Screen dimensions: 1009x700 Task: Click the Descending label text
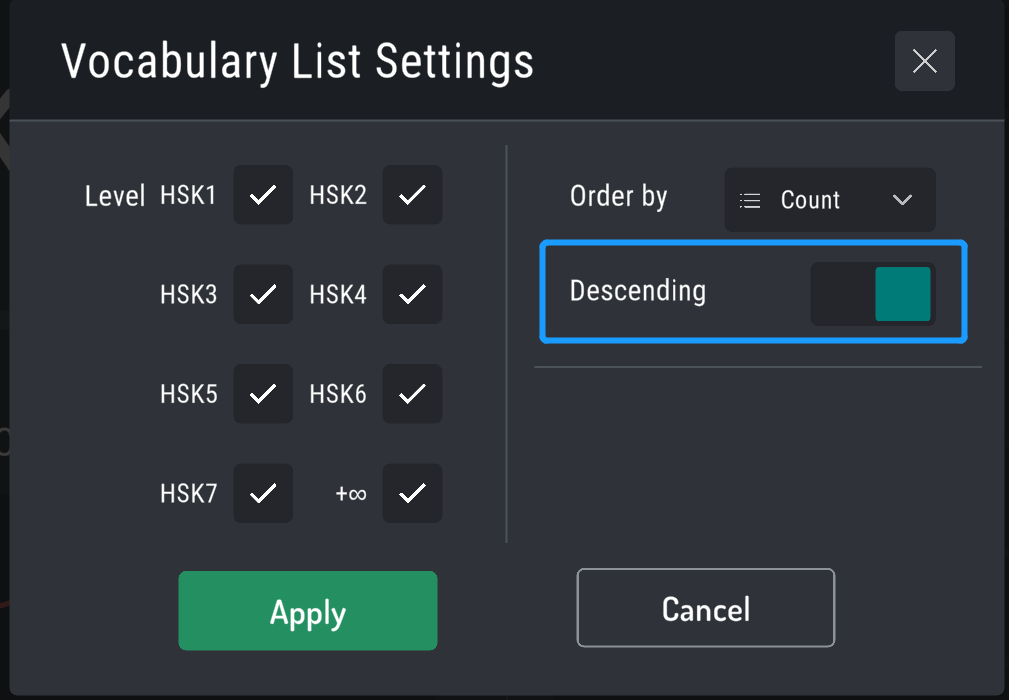pyautogui.click(x=637, y=291)
